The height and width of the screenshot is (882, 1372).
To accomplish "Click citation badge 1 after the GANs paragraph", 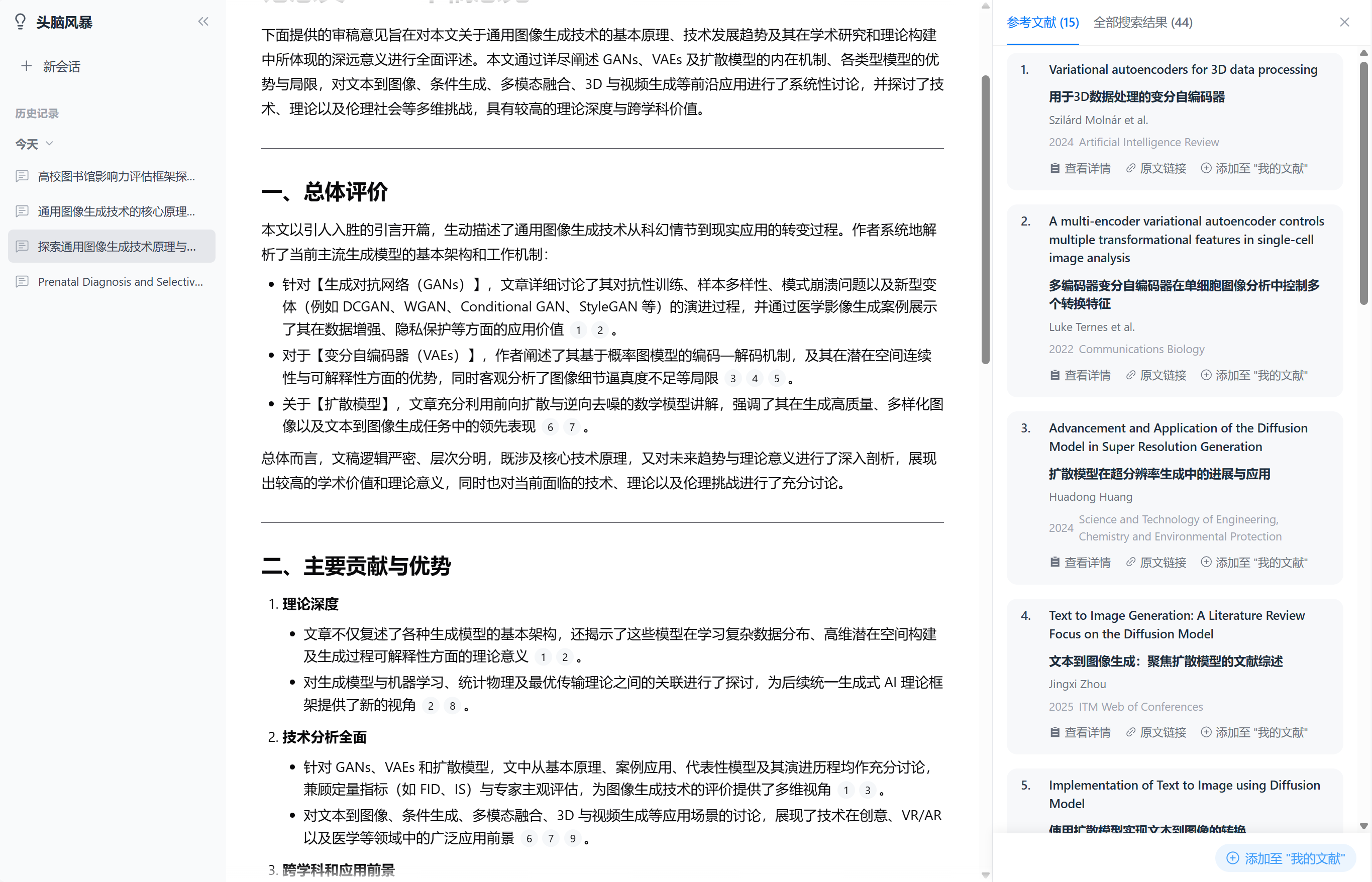I will click(x=578, y=330).
